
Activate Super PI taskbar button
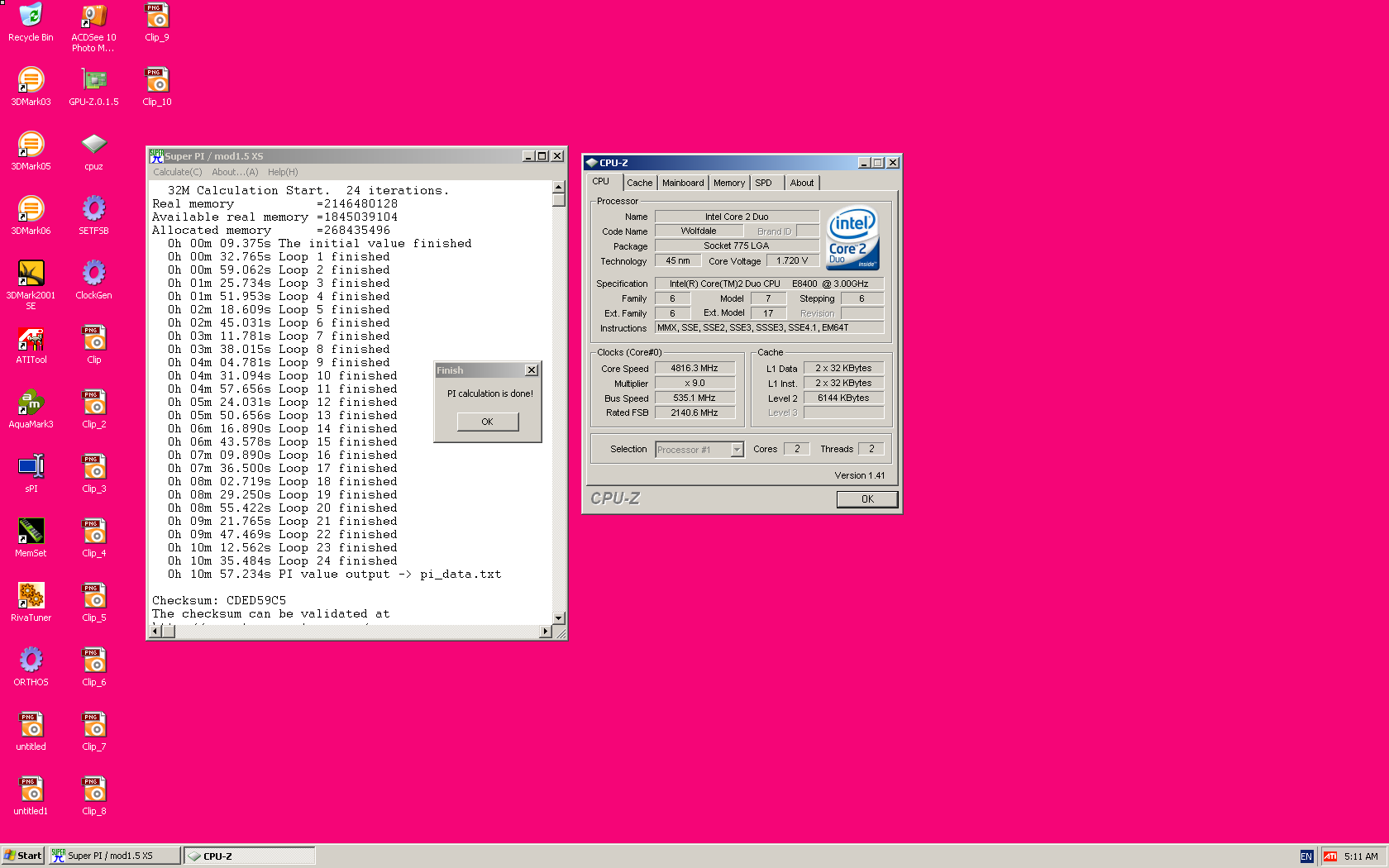click(114, 856)
